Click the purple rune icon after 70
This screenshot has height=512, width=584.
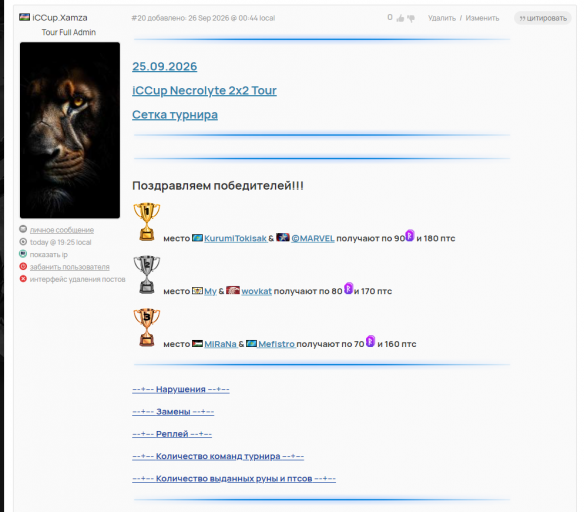click(x=370, y=341)
